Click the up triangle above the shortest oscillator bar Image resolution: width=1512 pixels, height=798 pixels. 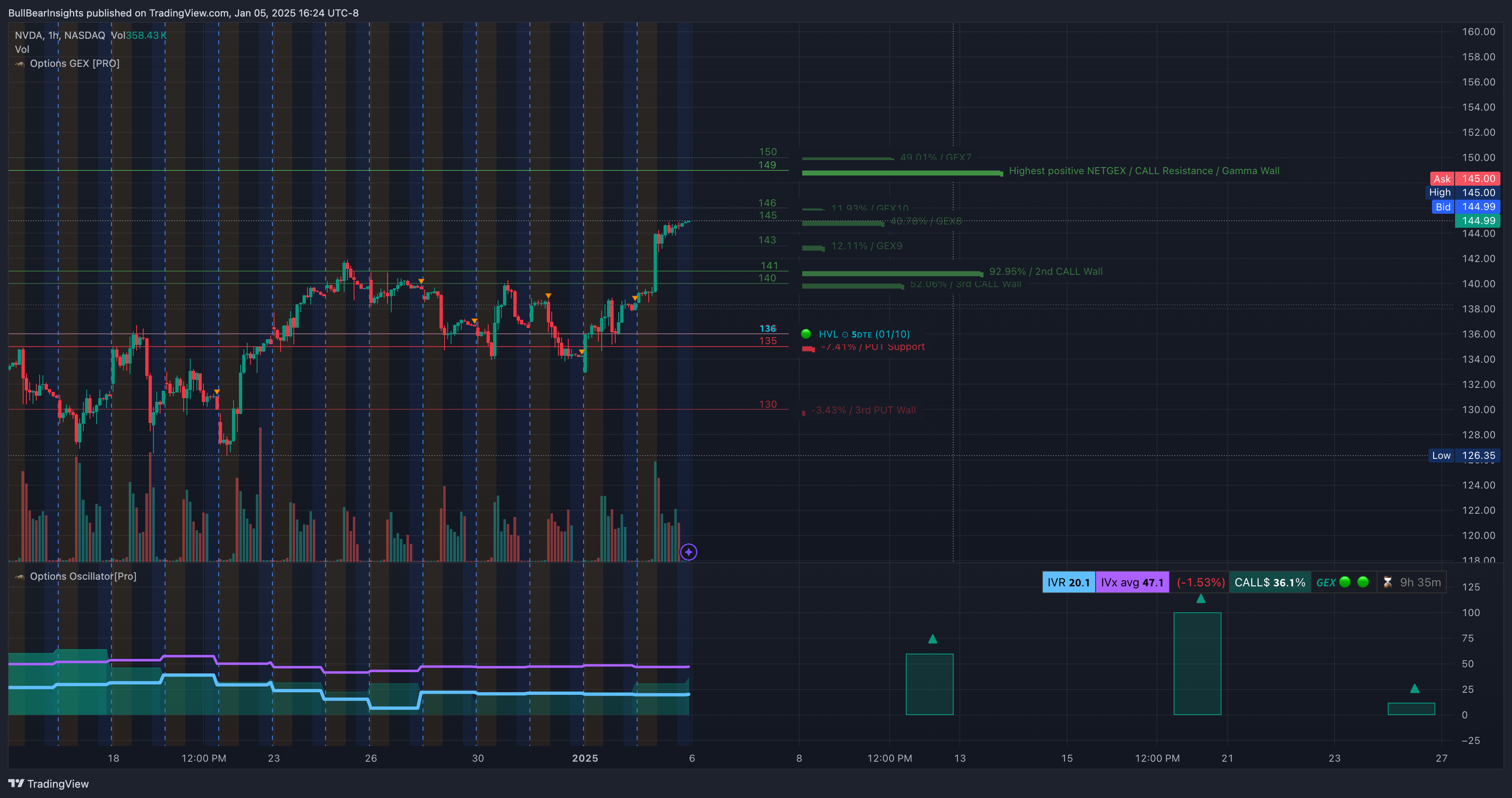point(1415,688)
